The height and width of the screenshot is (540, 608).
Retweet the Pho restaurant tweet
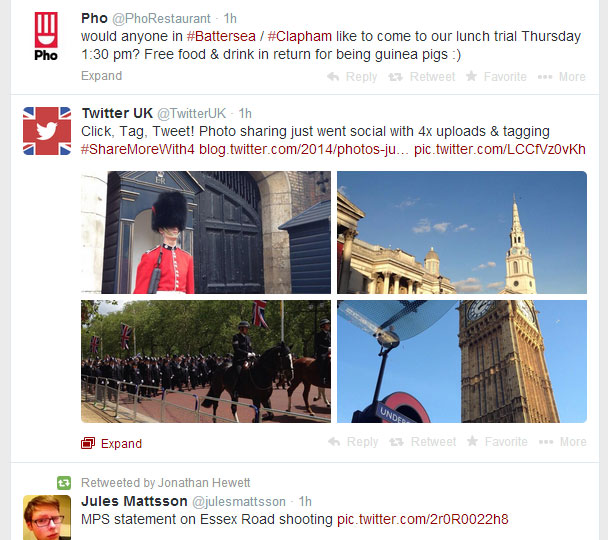click(422, 77)
